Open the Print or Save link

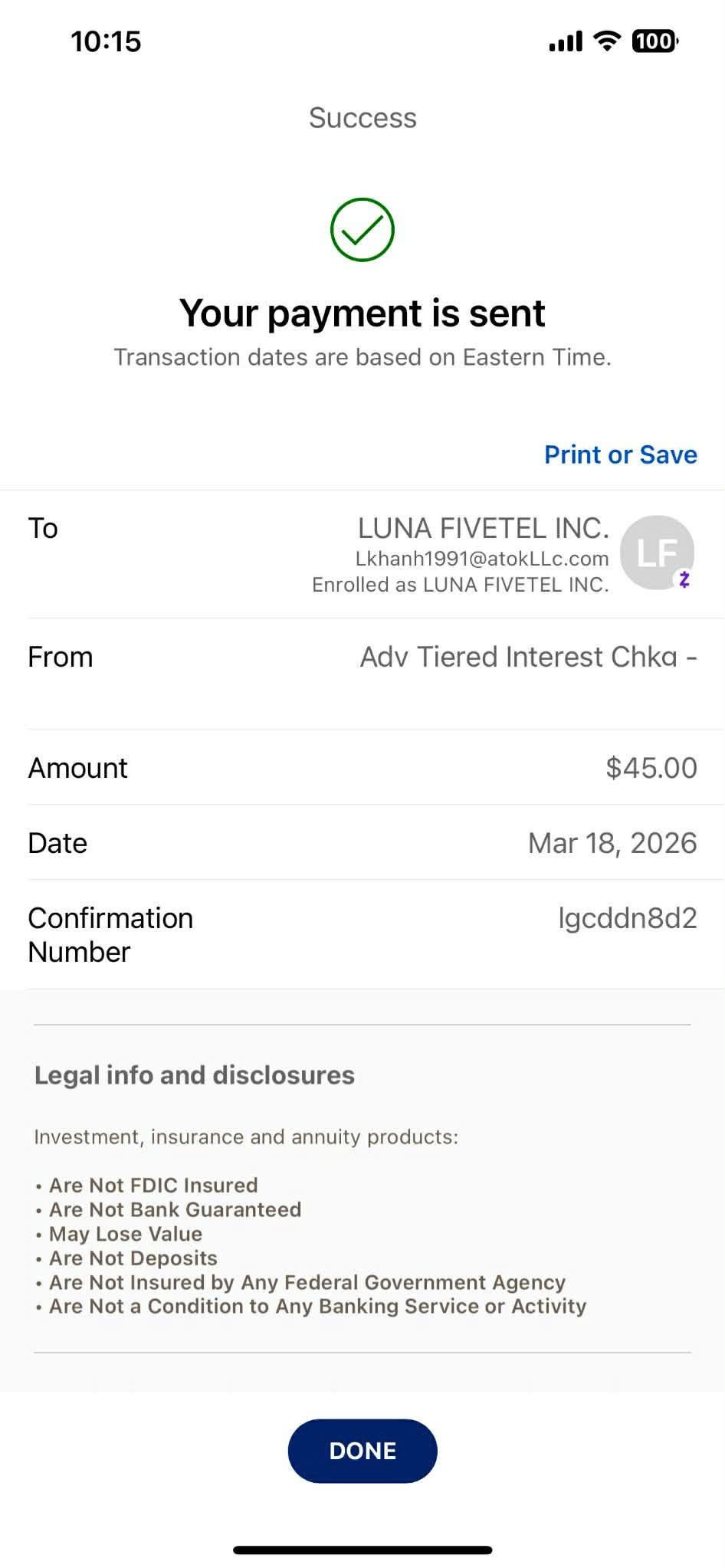coord(620,454)
